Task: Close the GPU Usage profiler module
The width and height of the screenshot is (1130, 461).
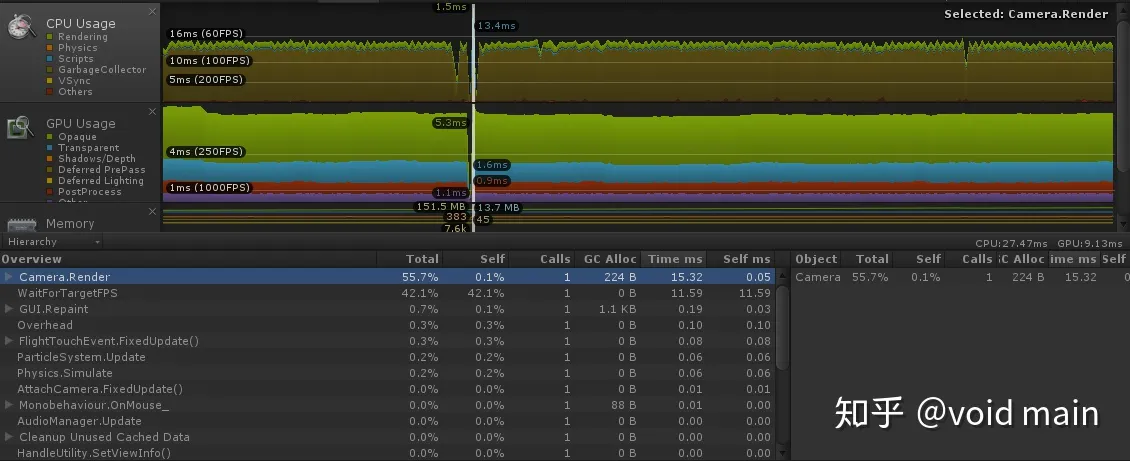Action: [152, 112]
